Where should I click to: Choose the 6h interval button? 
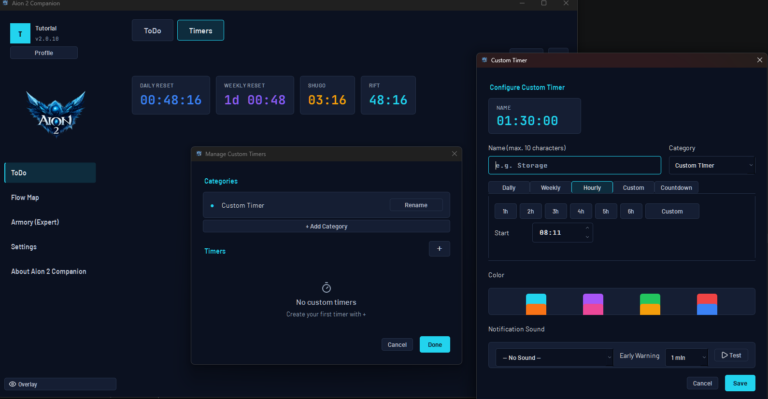pos(631,211)
